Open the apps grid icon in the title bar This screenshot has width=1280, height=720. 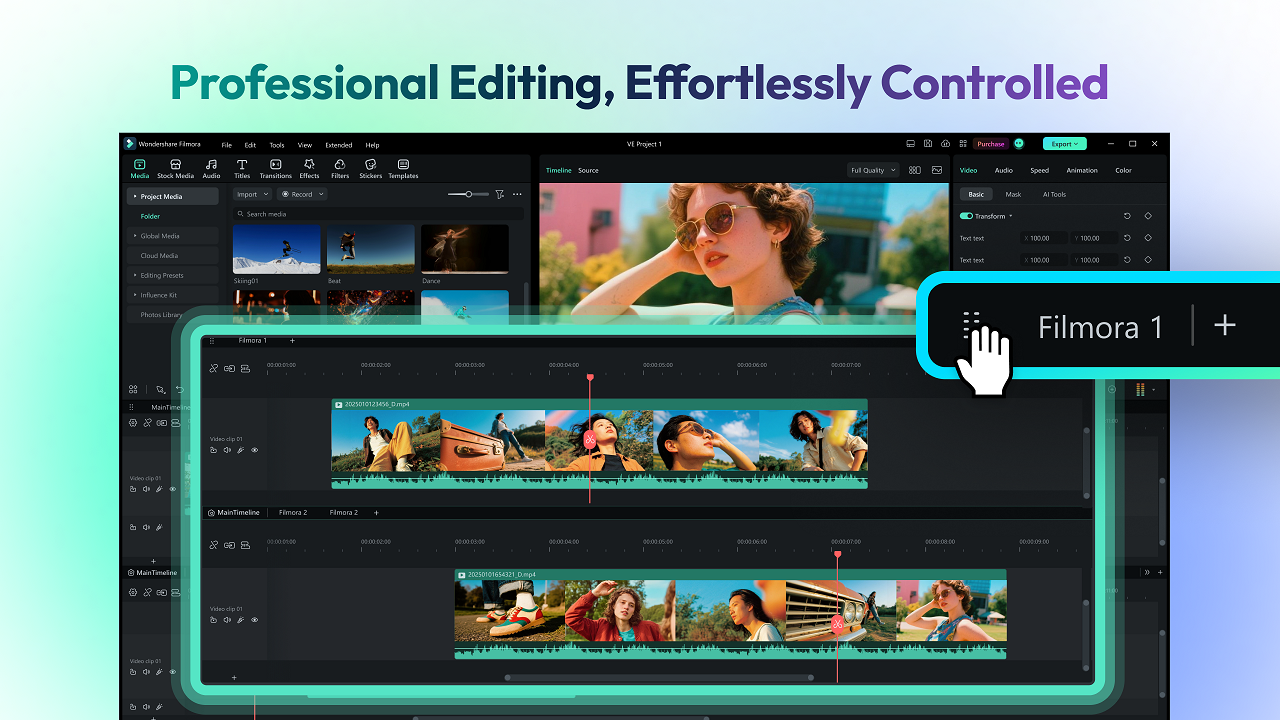[962, 144]
